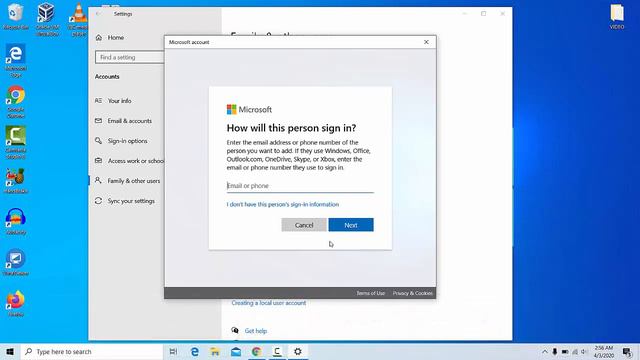Click the Email or phone field
Screen dimensions: 640x360
[300, 186]
